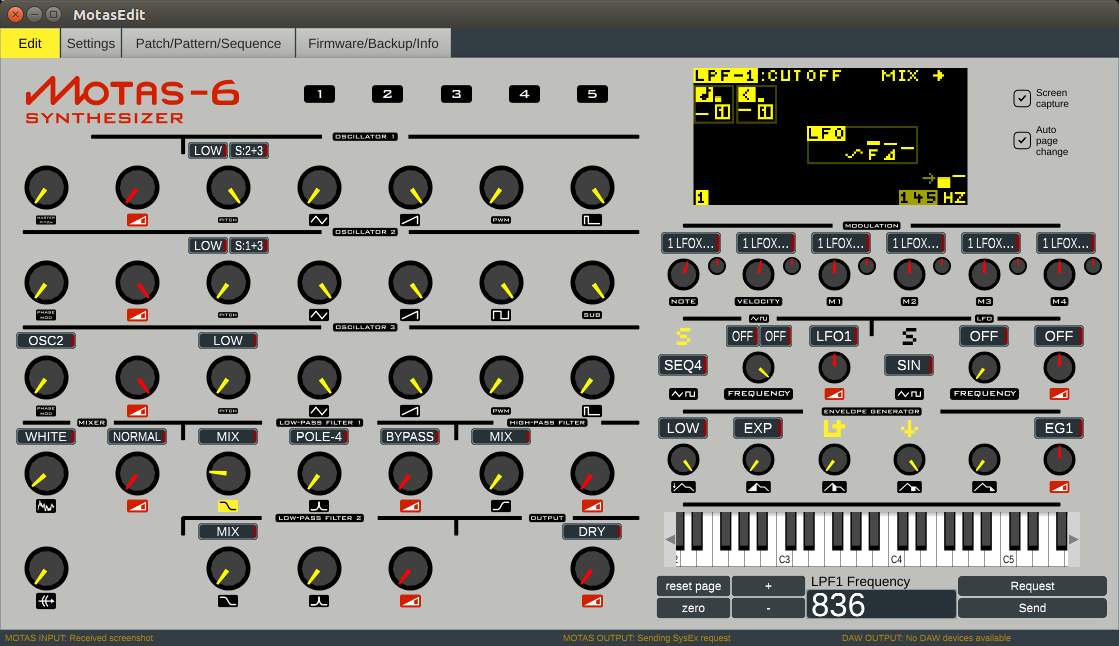The image size is (1119, 646).
Task: Click Oscillator 1 pulse wave icon
Action: pyautogui.click(x=592, y=220)
